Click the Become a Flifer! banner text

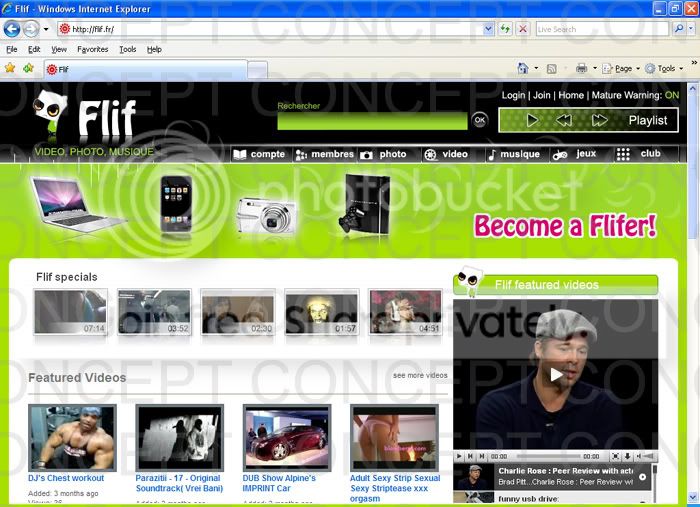click(x=565, y=225)
